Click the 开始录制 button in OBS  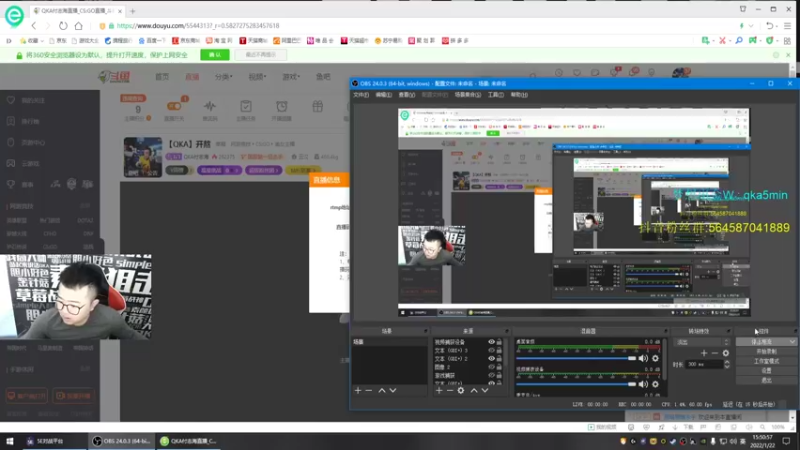(x=766, y=352)
